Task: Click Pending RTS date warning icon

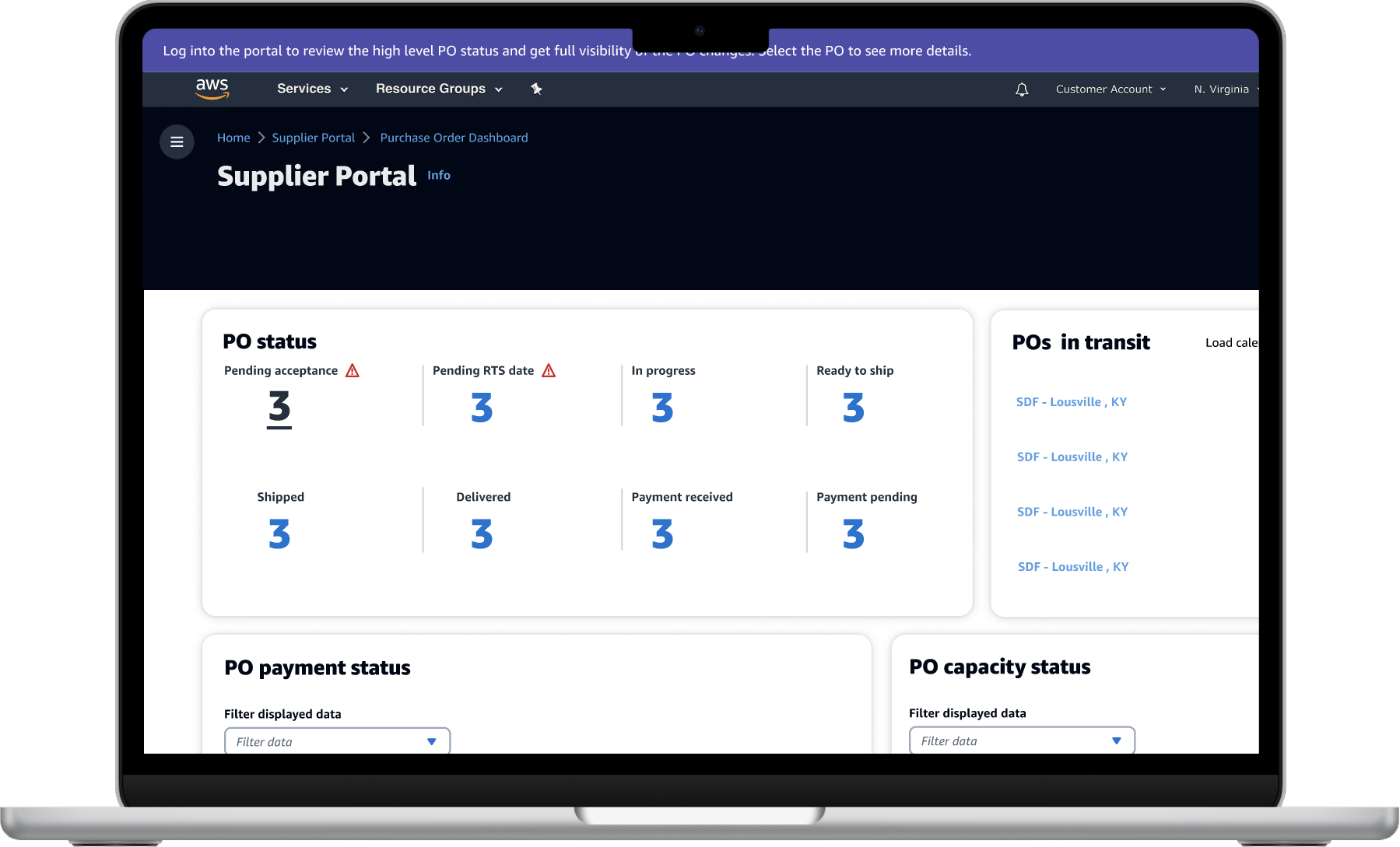Action: (549, 371)
